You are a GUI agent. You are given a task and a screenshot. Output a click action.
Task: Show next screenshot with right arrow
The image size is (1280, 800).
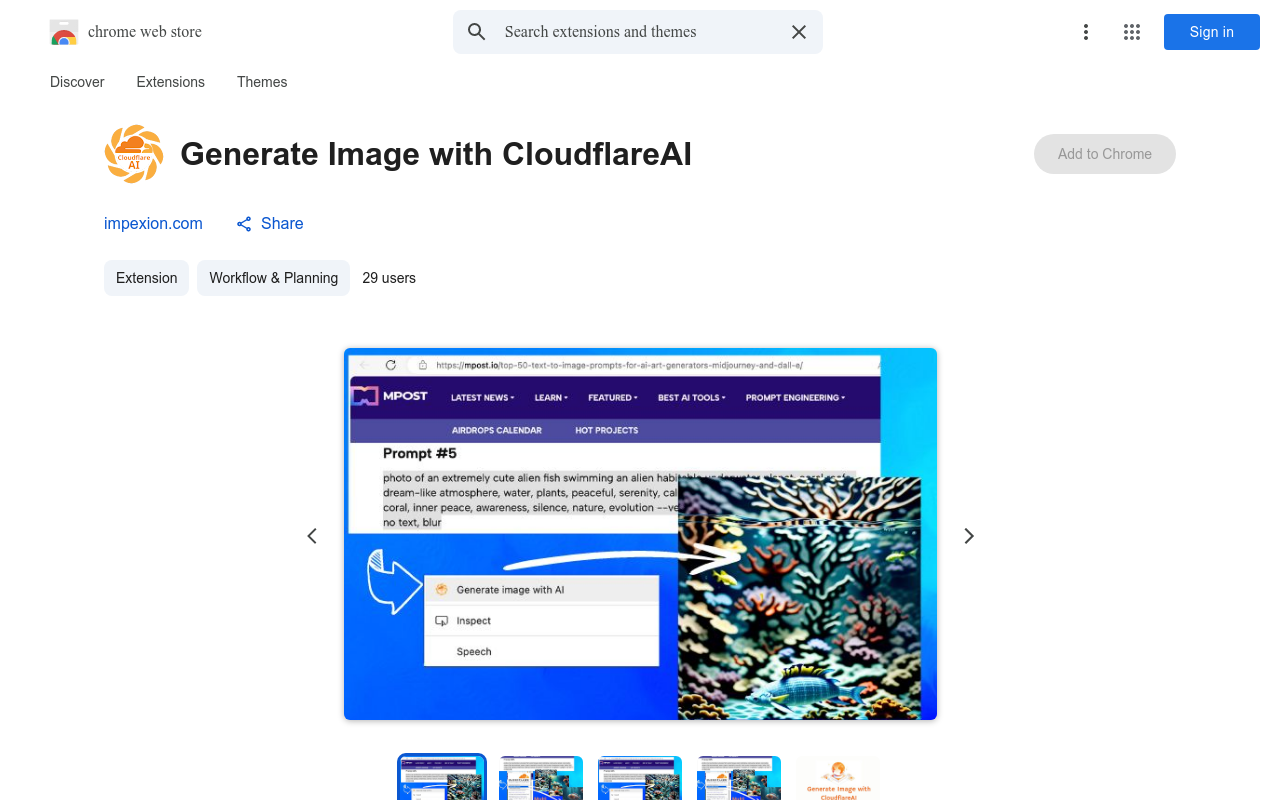pyautogui.click(x=968, y=536)
